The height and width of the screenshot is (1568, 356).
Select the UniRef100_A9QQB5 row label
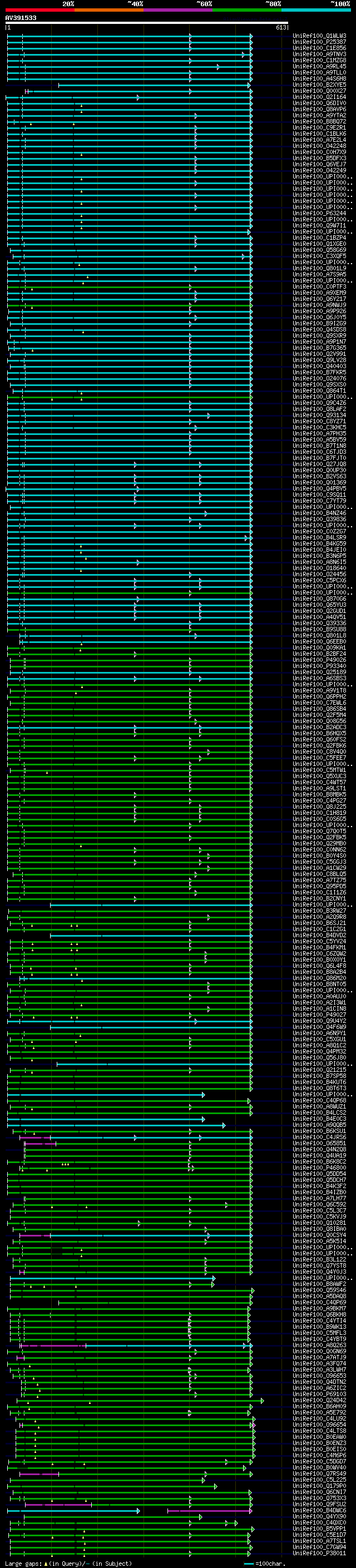pos(319,1125)
